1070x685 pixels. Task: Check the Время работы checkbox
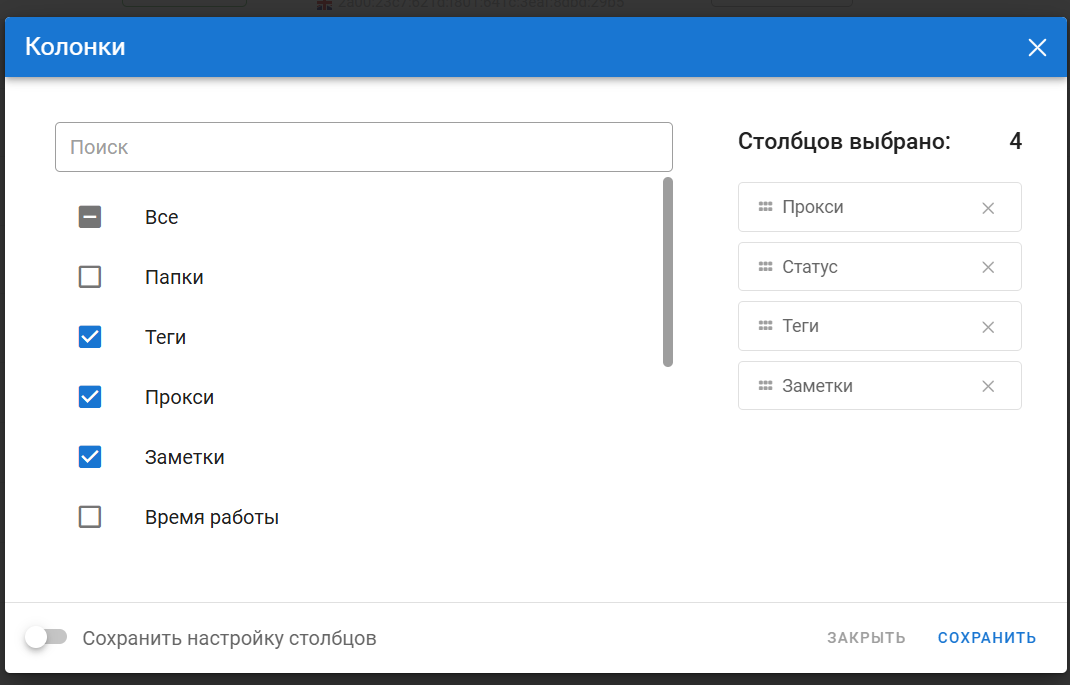click(x=90, y=517)
